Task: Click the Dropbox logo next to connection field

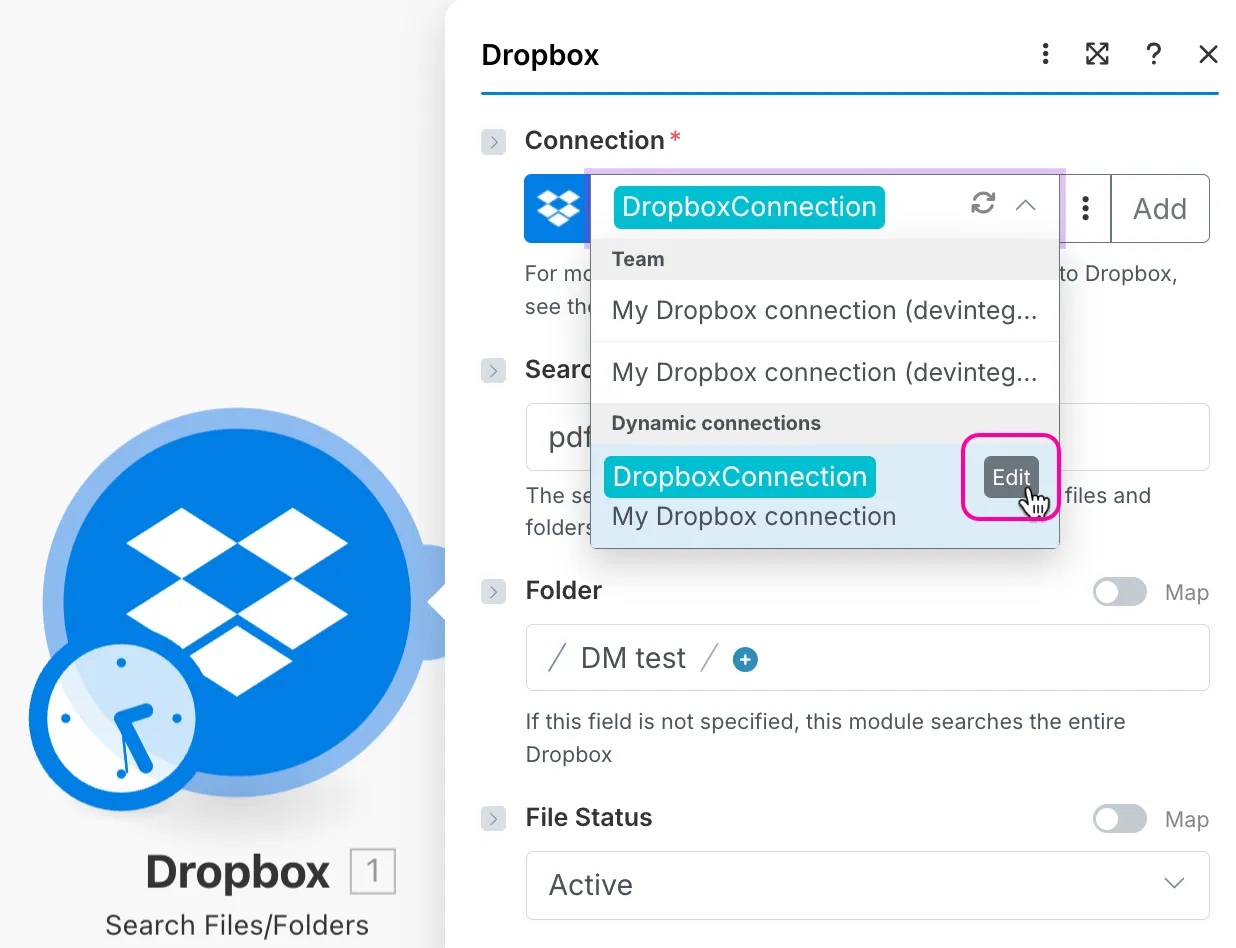Action: [558, 208]
